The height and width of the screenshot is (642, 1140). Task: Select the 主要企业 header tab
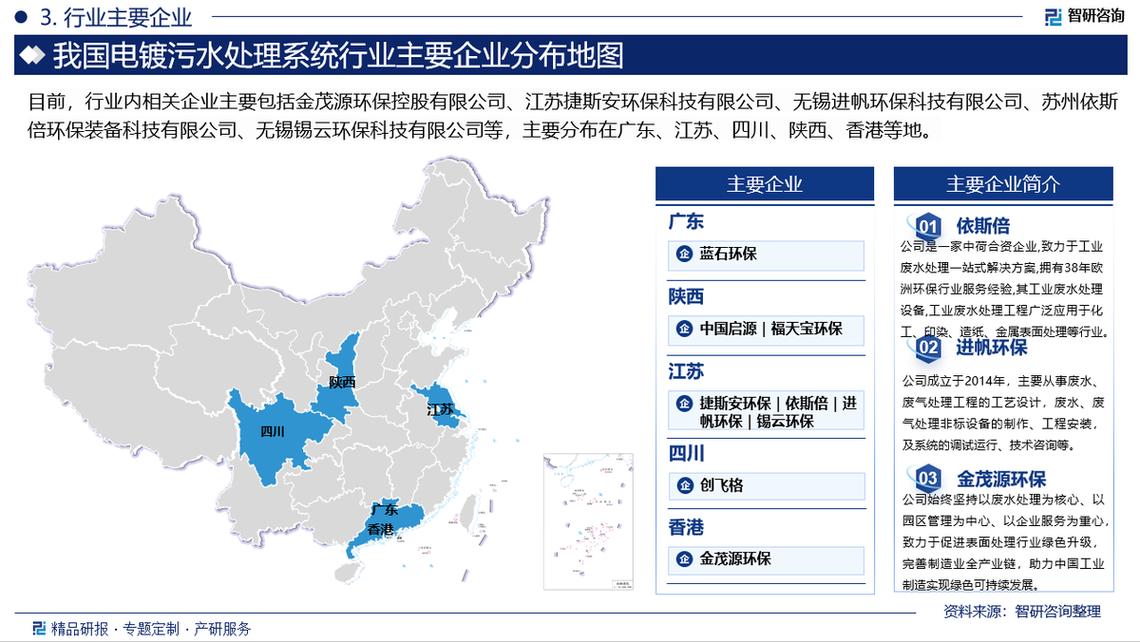pos(764,184)
